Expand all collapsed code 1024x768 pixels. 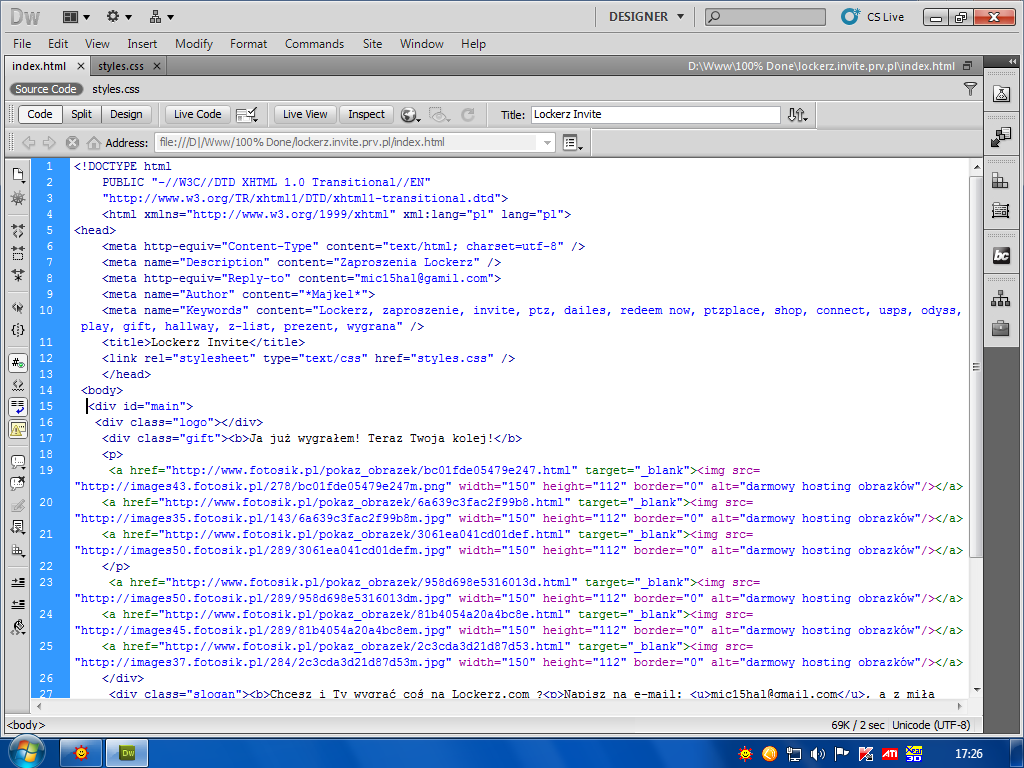pos(18,275)
